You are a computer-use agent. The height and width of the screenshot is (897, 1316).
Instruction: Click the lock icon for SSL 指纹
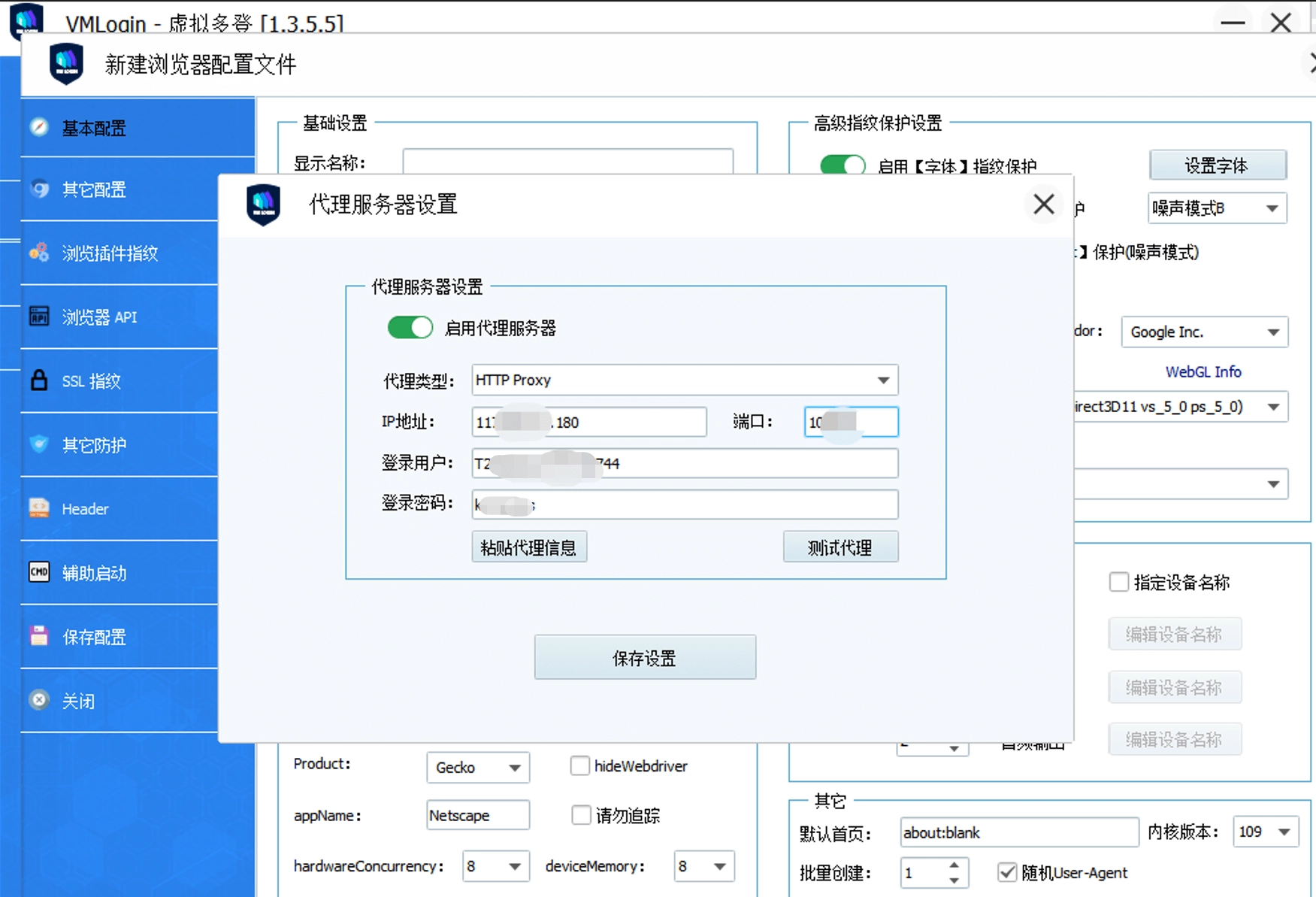pyautogui.click(x=39, y=380)
